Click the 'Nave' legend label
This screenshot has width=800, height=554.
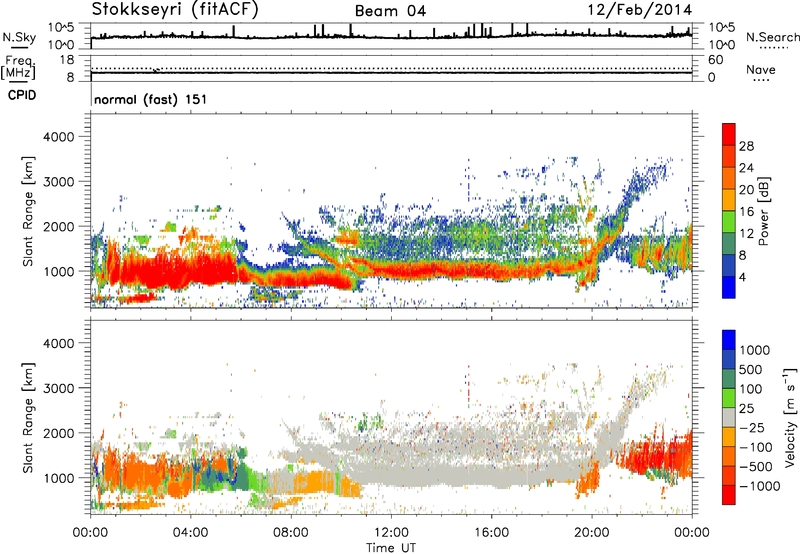[761, 69]
